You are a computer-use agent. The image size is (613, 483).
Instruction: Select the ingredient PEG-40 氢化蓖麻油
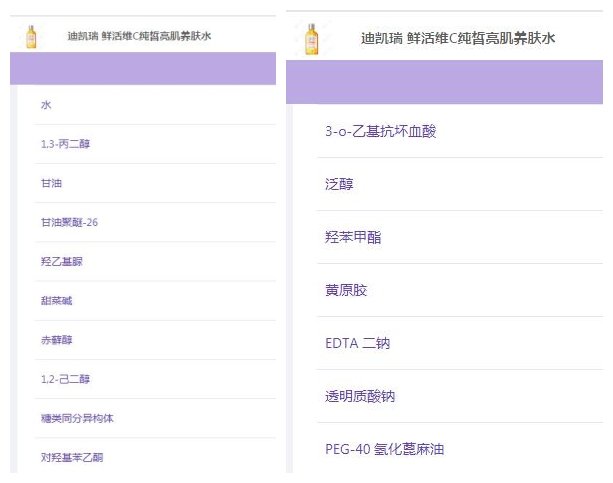[x=384, y=449]
